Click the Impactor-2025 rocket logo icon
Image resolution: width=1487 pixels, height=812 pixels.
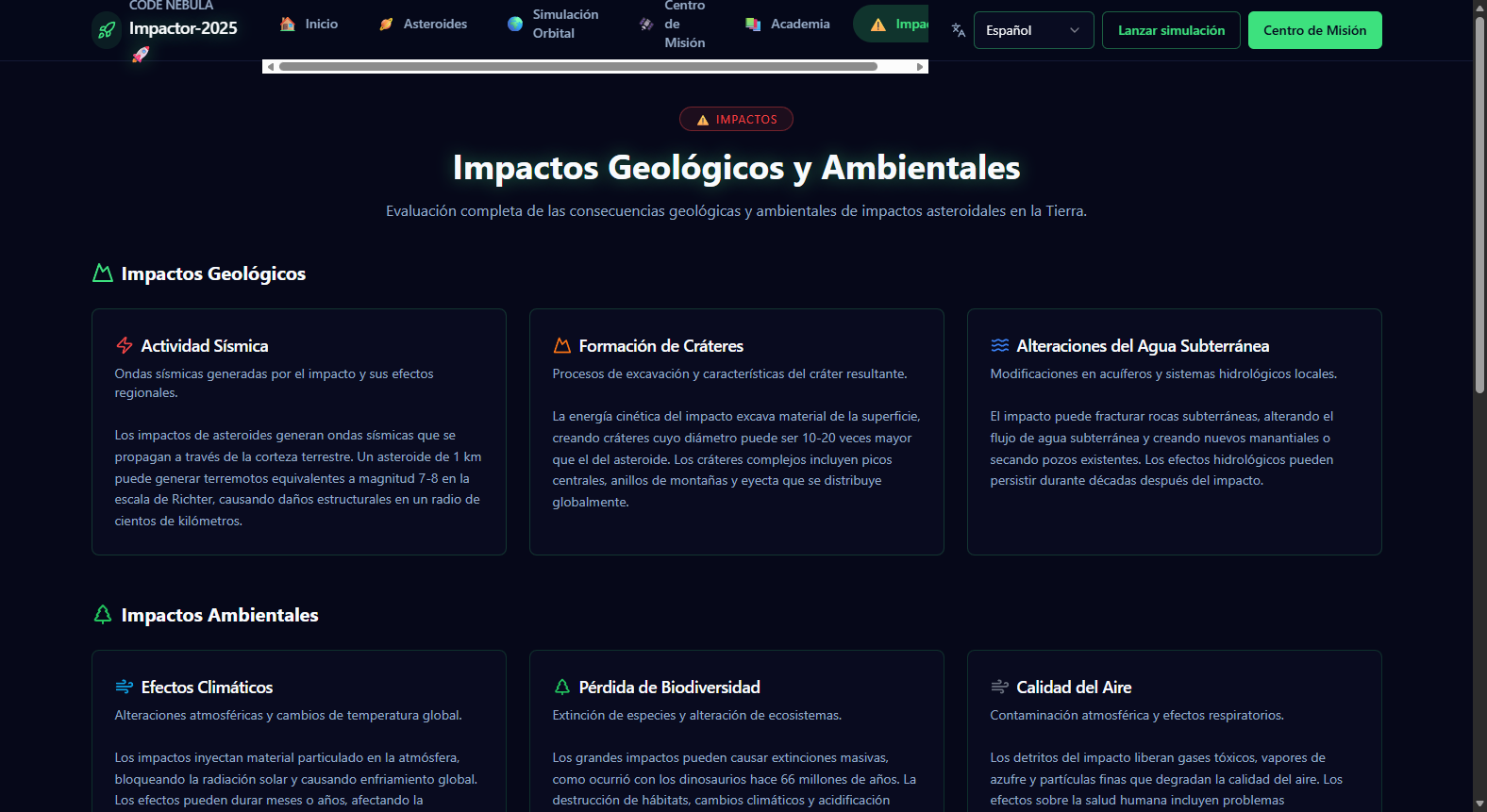click(x=107, y=30)
